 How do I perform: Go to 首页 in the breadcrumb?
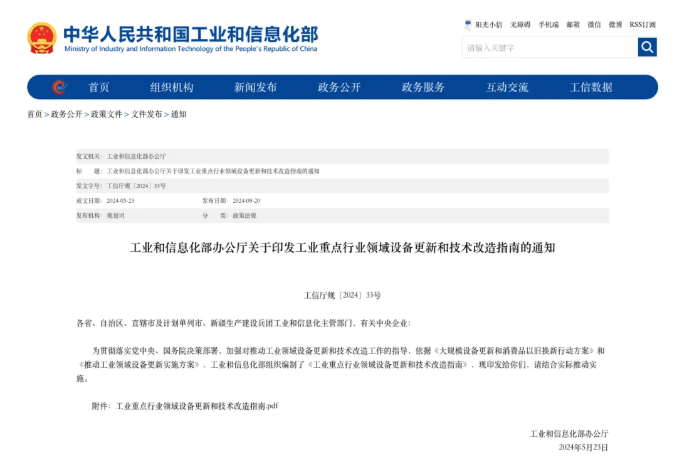pos(35,114)
